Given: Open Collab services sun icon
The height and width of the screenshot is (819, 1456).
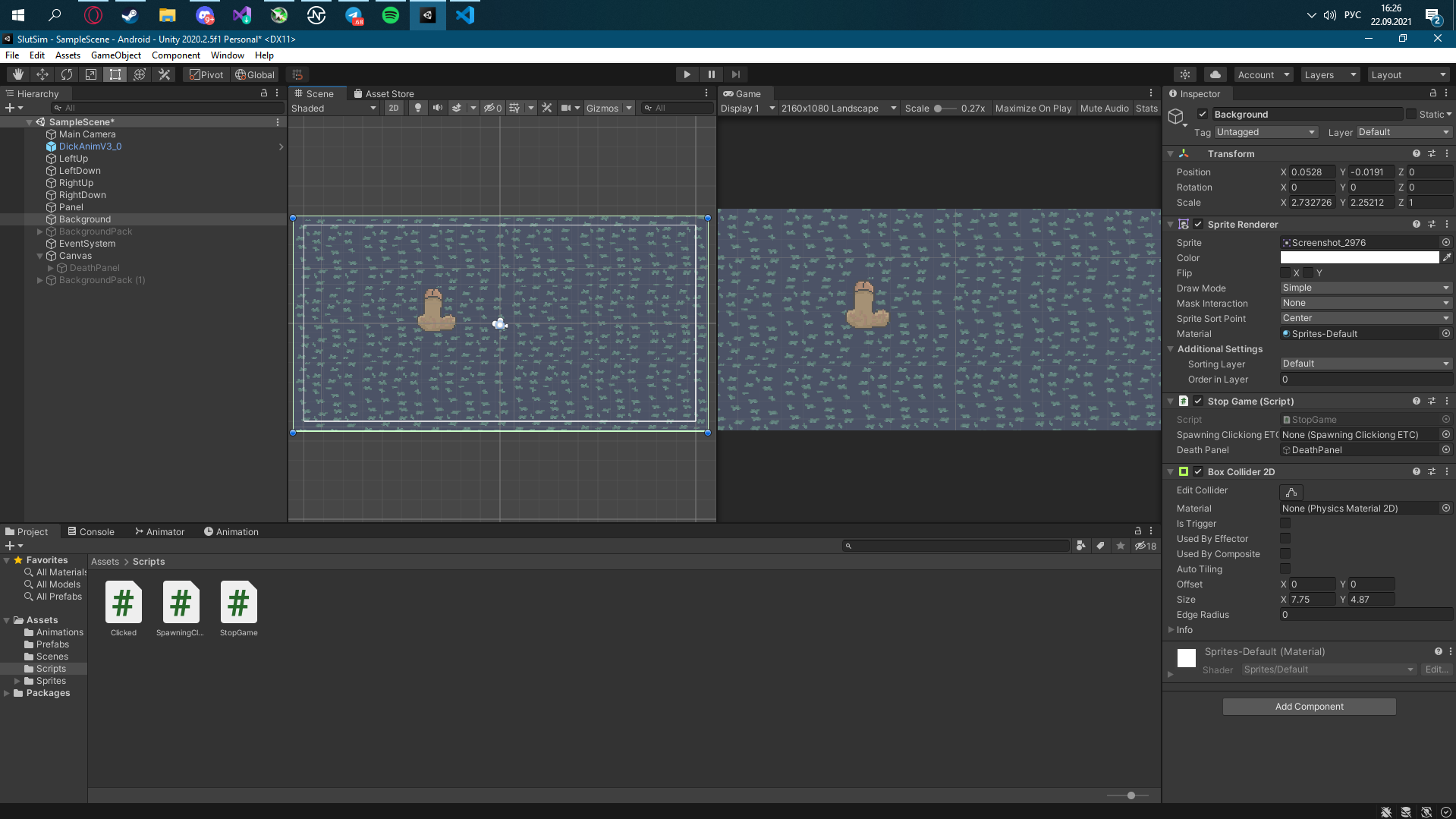Looking at the screenshot, I should click(1185, 74).
